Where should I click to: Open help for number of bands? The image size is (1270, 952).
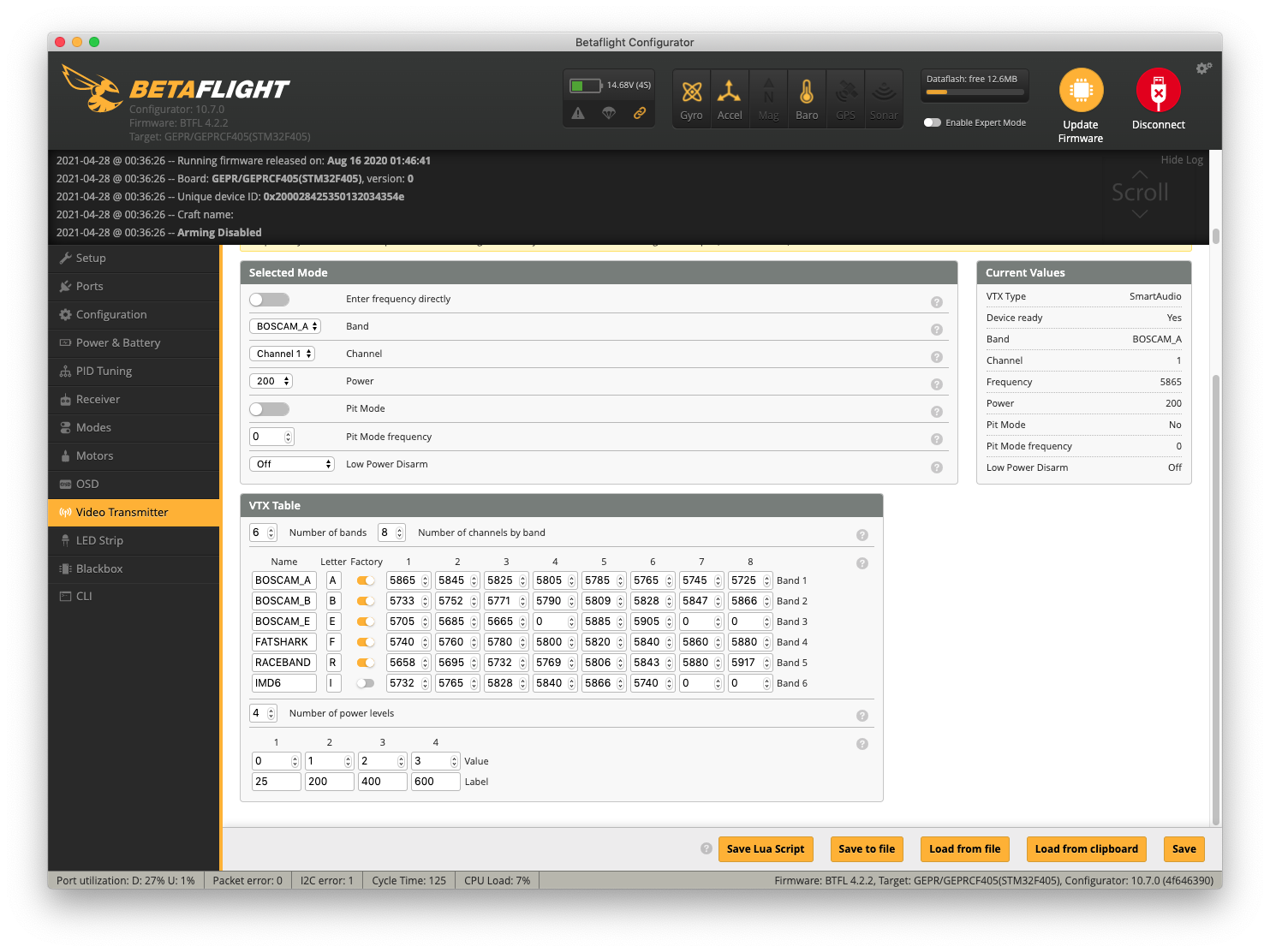tap(862, 535)
